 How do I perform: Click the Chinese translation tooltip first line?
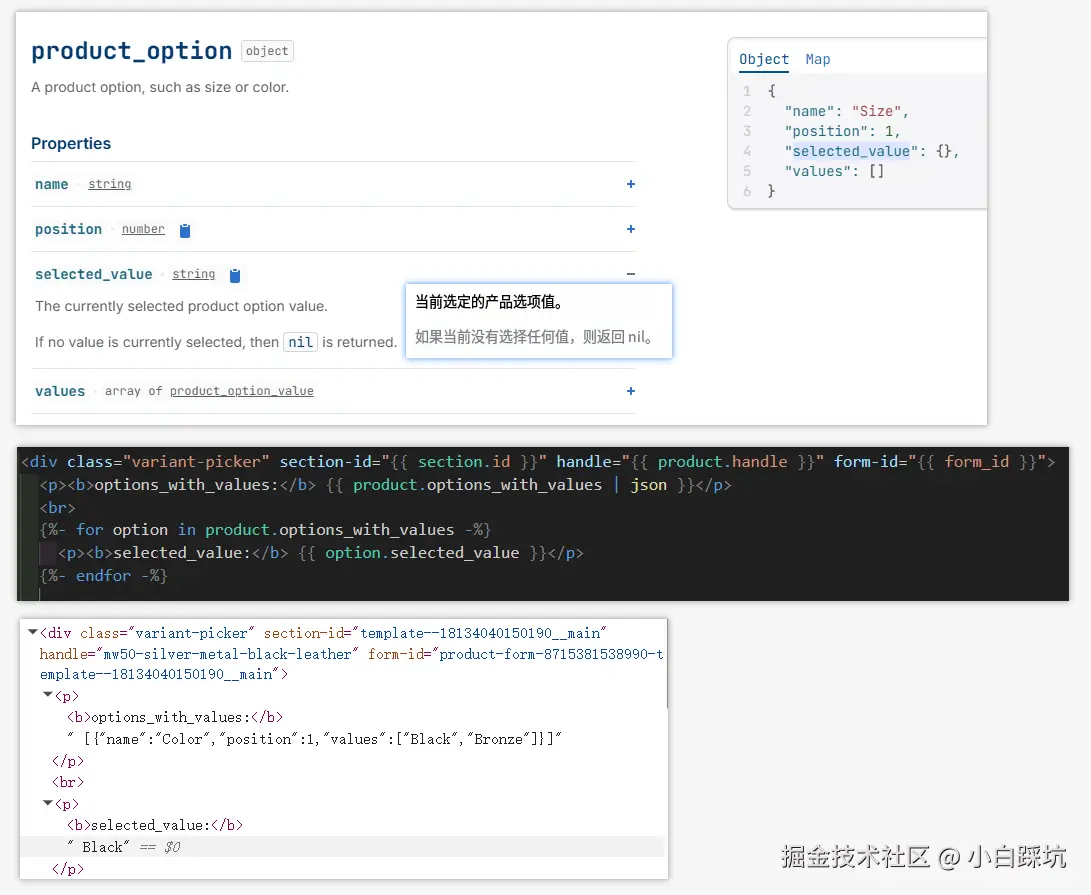pos(489,301)
